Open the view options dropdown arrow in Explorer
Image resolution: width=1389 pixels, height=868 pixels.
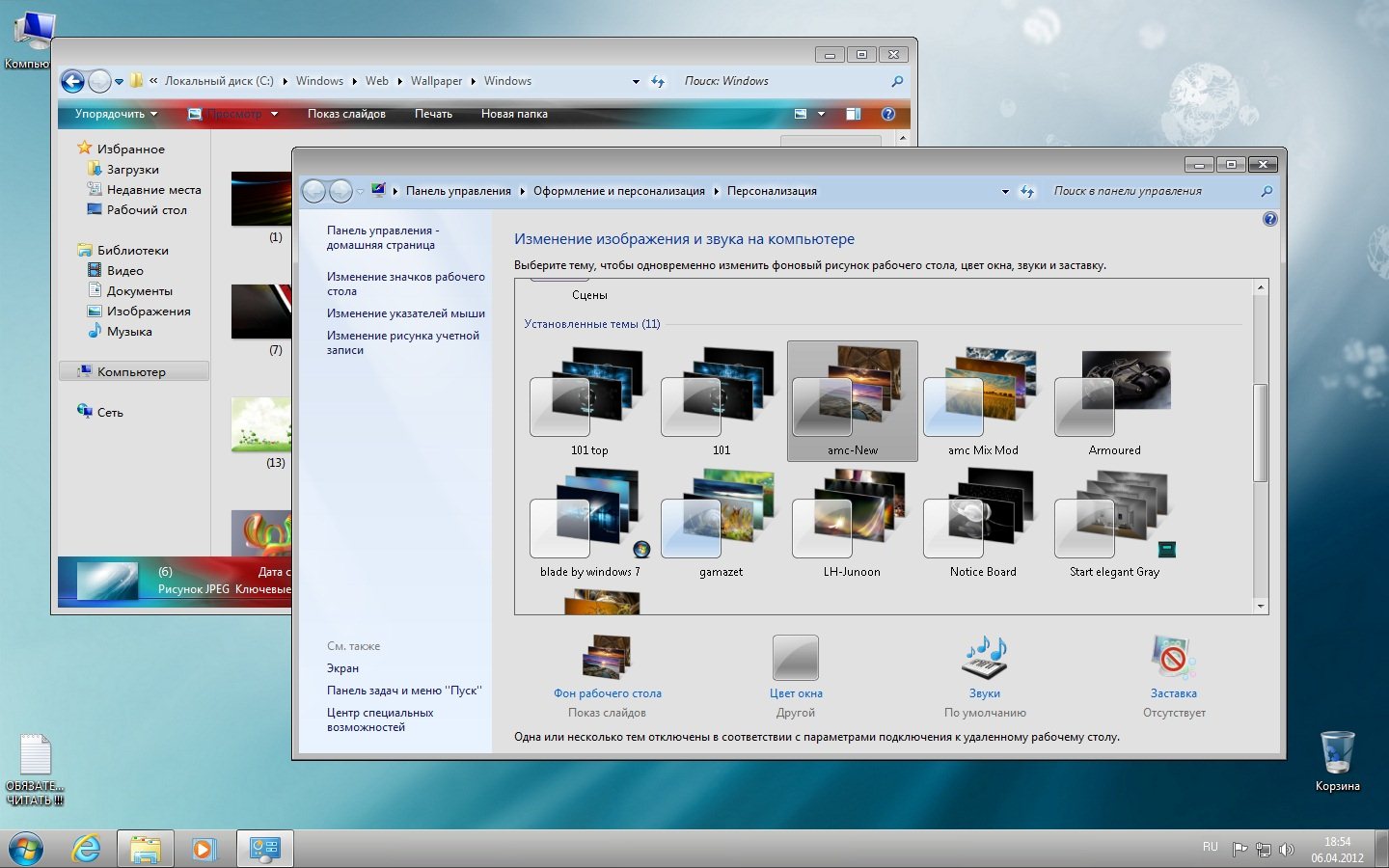click(x=821, y=114)
